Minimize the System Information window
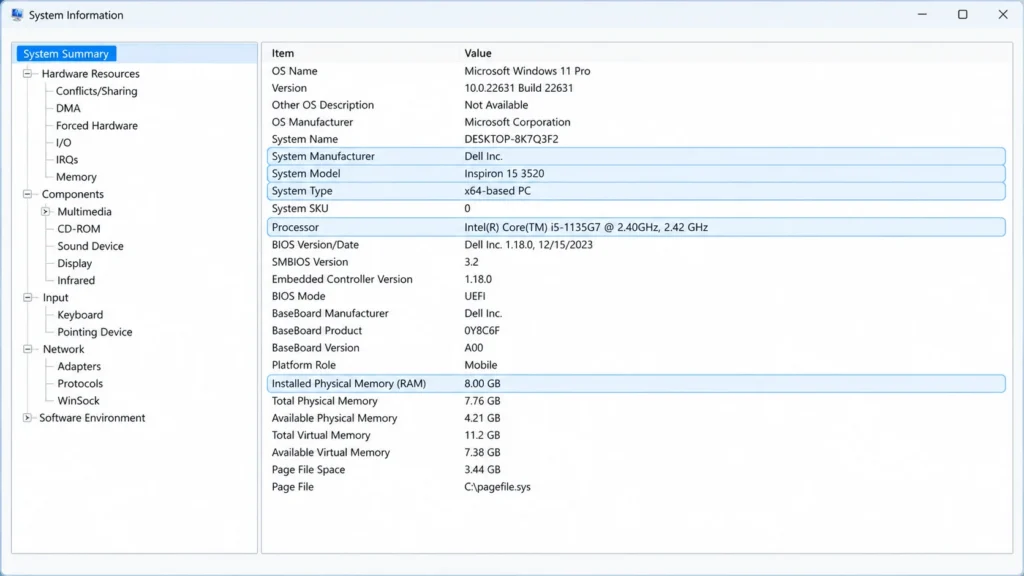Image resolution: width=1024 pixels, height=576 pixels. click(x=922, y=14)
